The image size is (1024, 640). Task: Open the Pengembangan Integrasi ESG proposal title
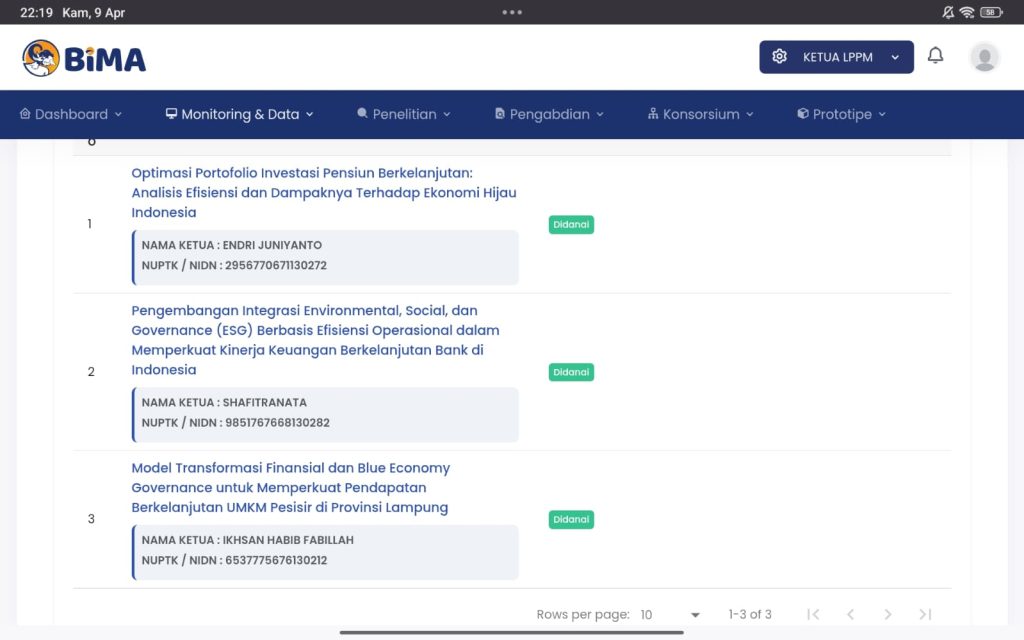click(x=315, y=340)
